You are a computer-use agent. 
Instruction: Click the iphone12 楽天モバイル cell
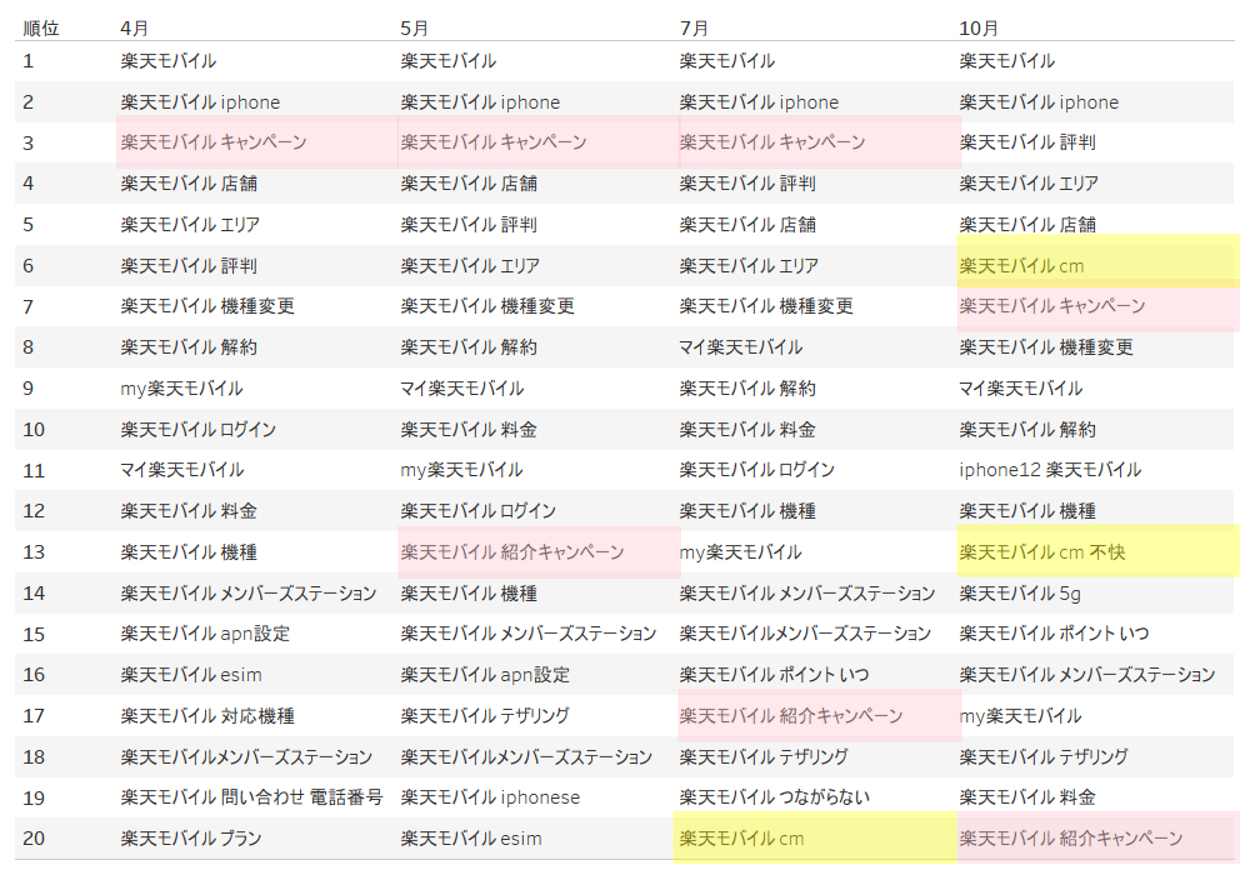click(x=1050, y=470)
